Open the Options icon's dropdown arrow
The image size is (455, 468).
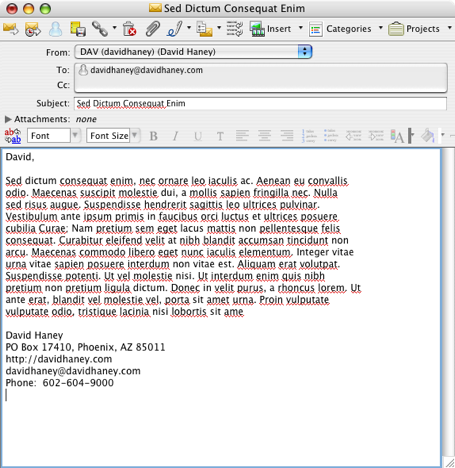(x=219, y=27)
